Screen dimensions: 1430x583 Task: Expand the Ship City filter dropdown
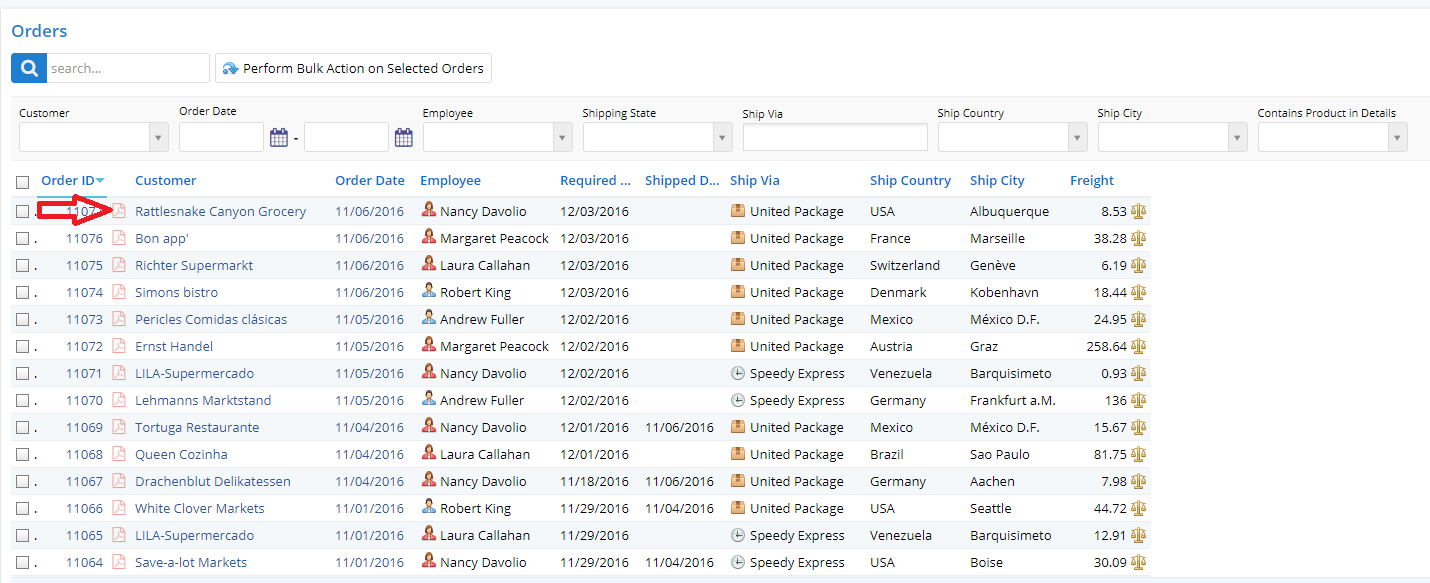pos(1237,137)
